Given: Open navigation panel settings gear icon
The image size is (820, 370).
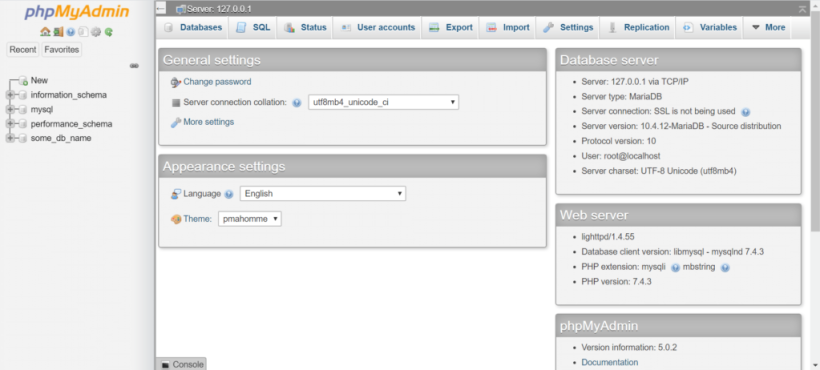Looking at the screenshot, I should [x=96, y=32].
